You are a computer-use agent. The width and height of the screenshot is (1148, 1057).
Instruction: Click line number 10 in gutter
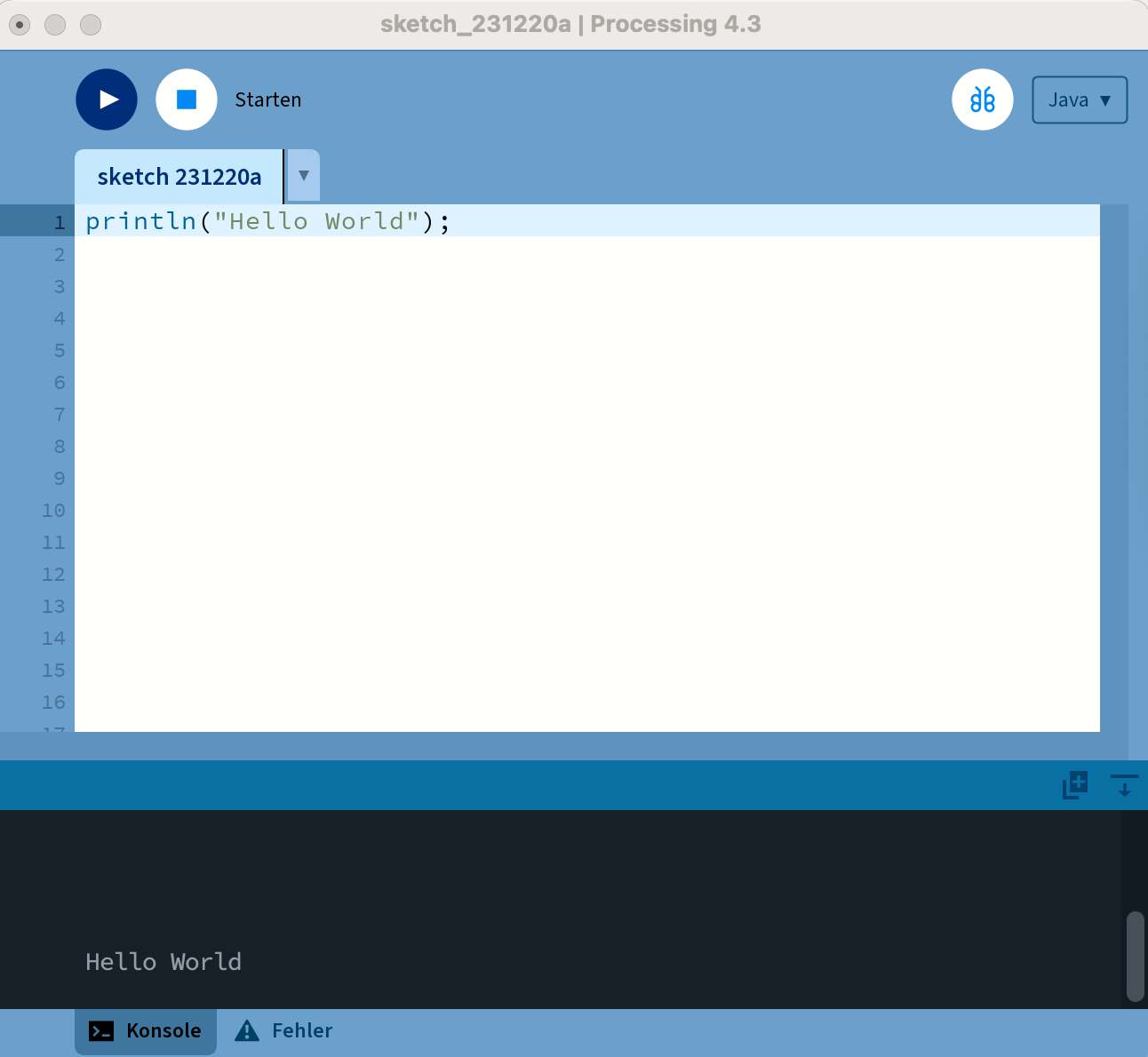point(53,510)
